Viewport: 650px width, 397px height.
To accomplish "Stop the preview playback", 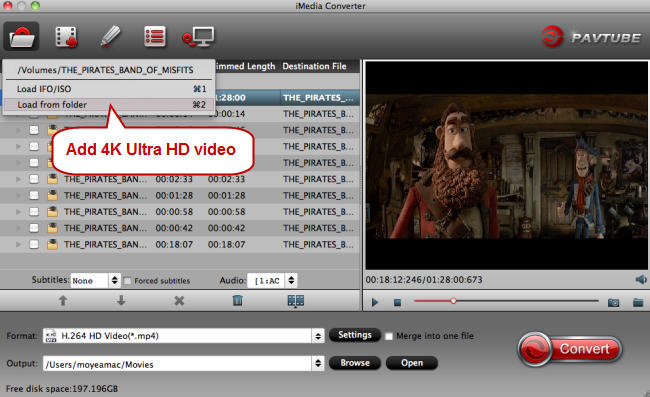I will click(x=397, y=303).
